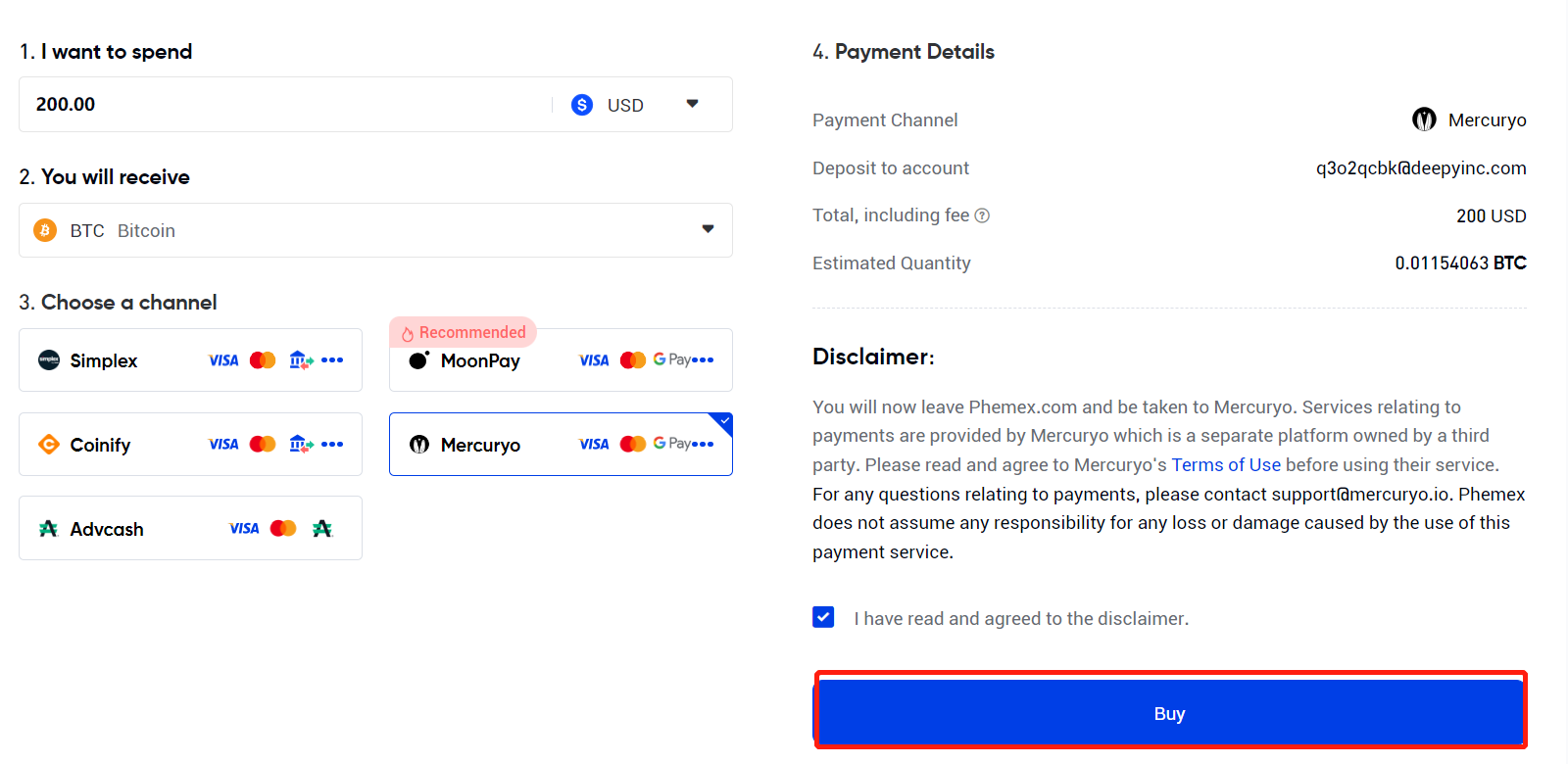Open the USD currency dropdown arrow
This screenshot has height=764, width=1568.
click(x=692, y=104)
